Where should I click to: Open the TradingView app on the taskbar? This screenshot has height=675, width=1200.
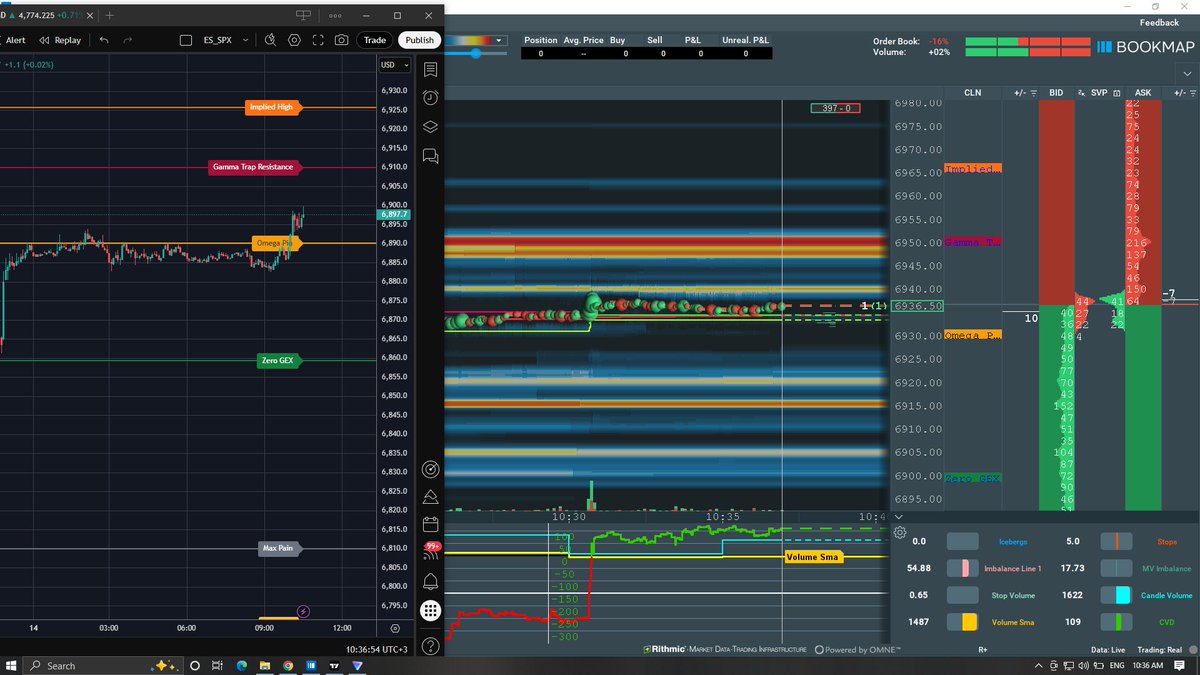coord(334,665)
